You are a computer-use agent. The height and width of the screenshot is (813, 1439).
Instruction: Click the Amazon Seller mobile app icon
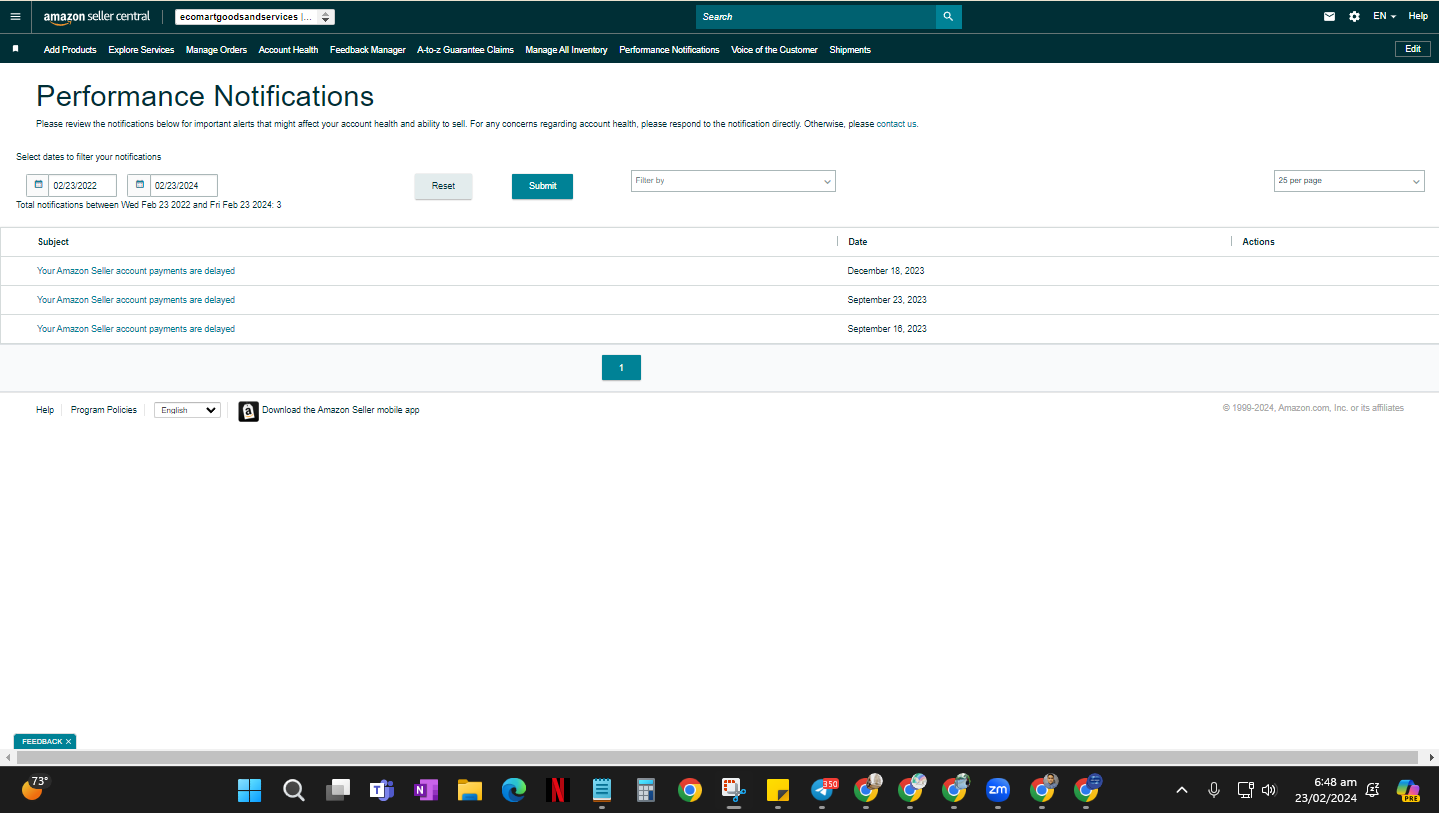[248, 411]
